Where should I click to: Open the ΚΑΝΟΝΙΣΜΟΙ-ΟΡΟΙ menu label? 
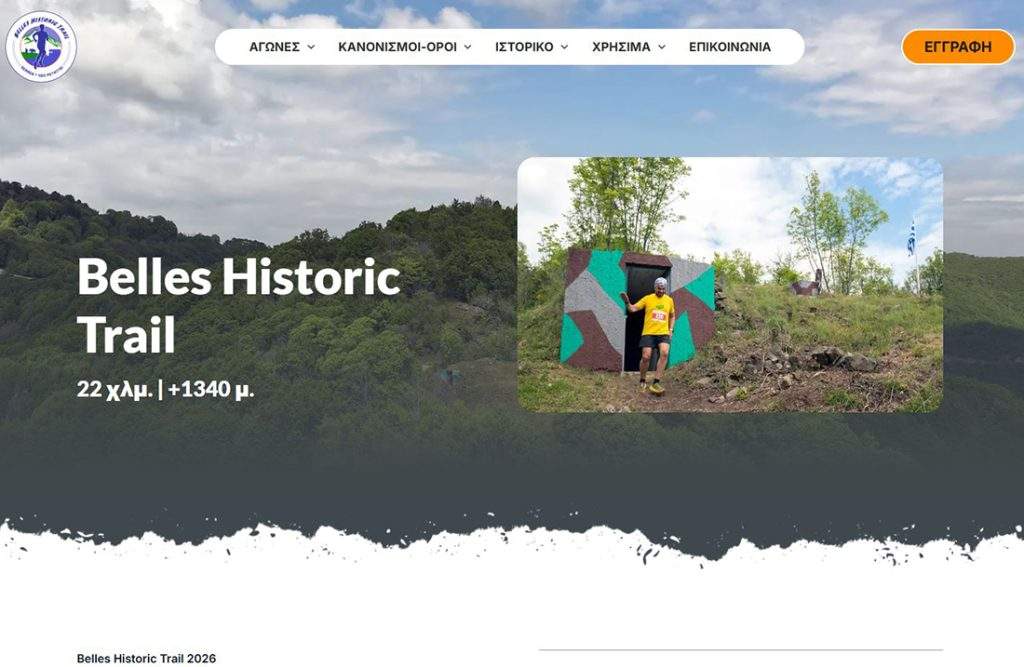point(397,47)
